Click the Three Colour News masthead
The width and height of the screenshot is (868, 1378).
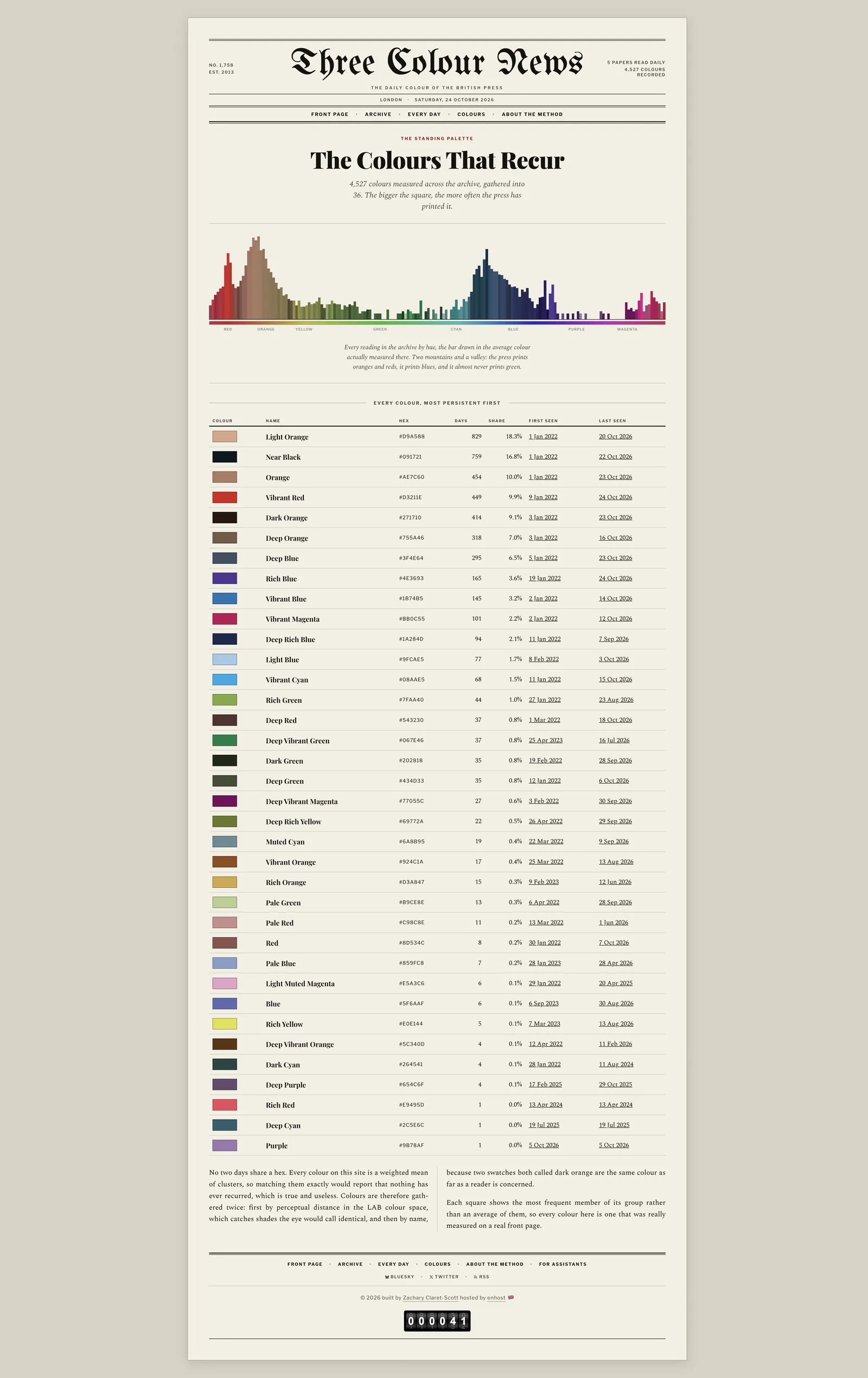pos(437,62)
